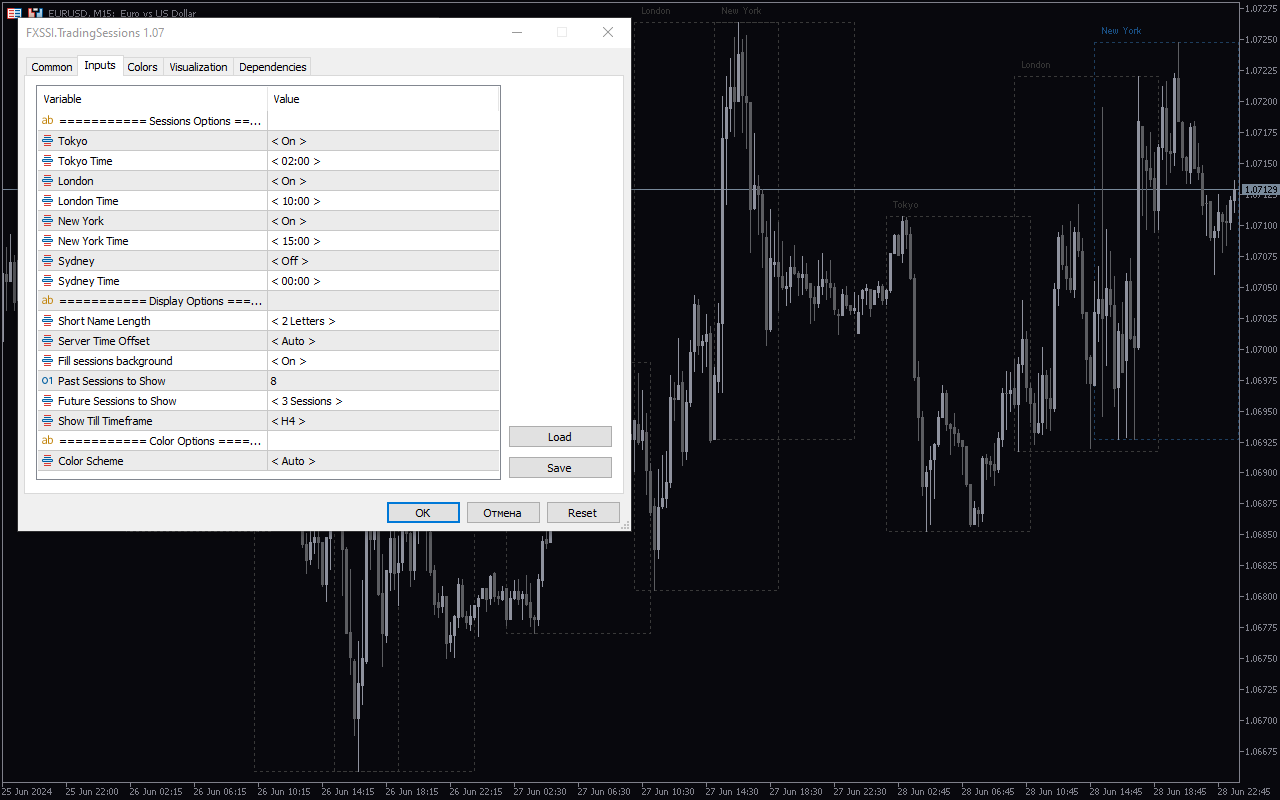The height and width of the screenshot is (800, 1280).
Task: Switch to the Common tab
Action: (52, 67)
